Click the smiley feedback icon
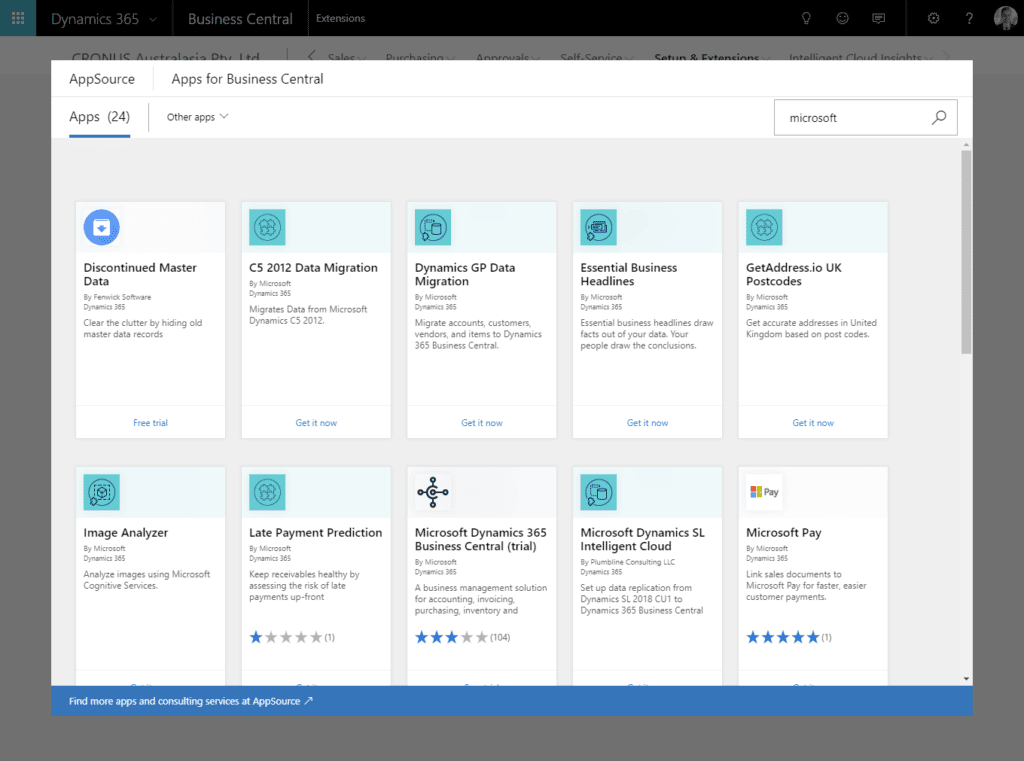The height and width of the screenshot is (761, 1024). (842, 18)
